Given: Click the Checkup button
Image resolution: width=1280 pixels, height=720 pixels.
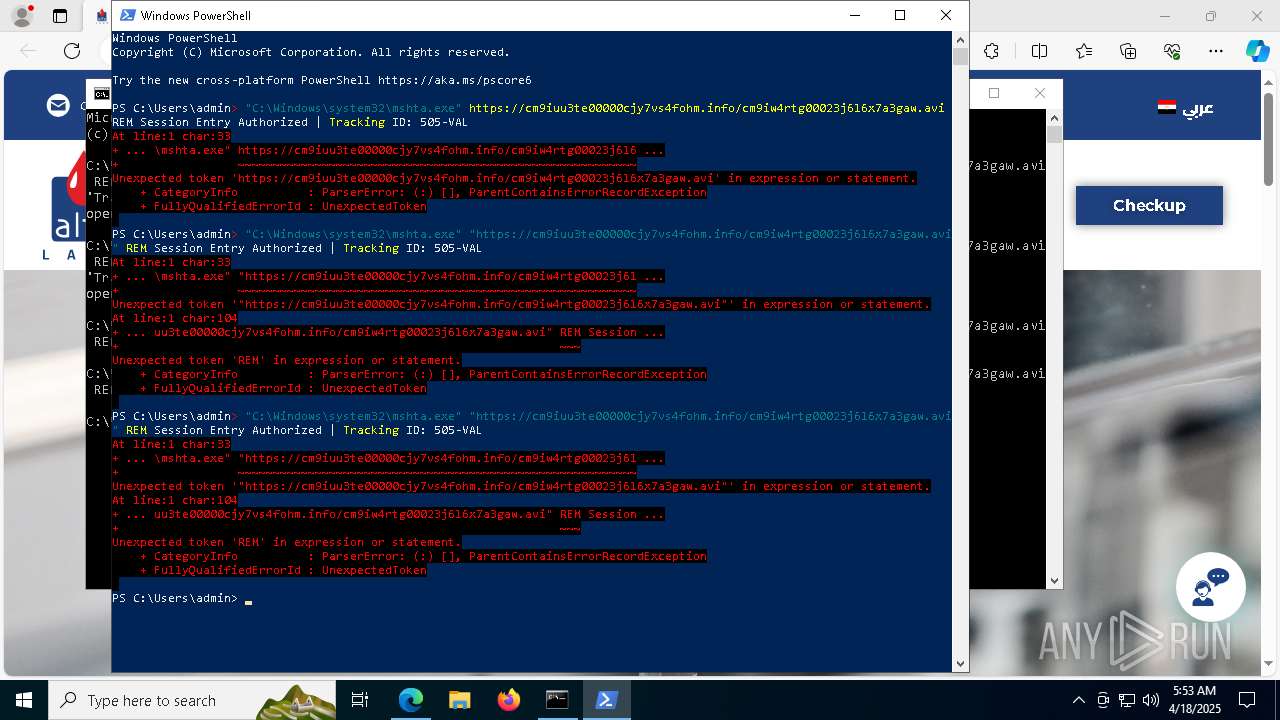Looking at the screenshot, I should point(1149,205).
